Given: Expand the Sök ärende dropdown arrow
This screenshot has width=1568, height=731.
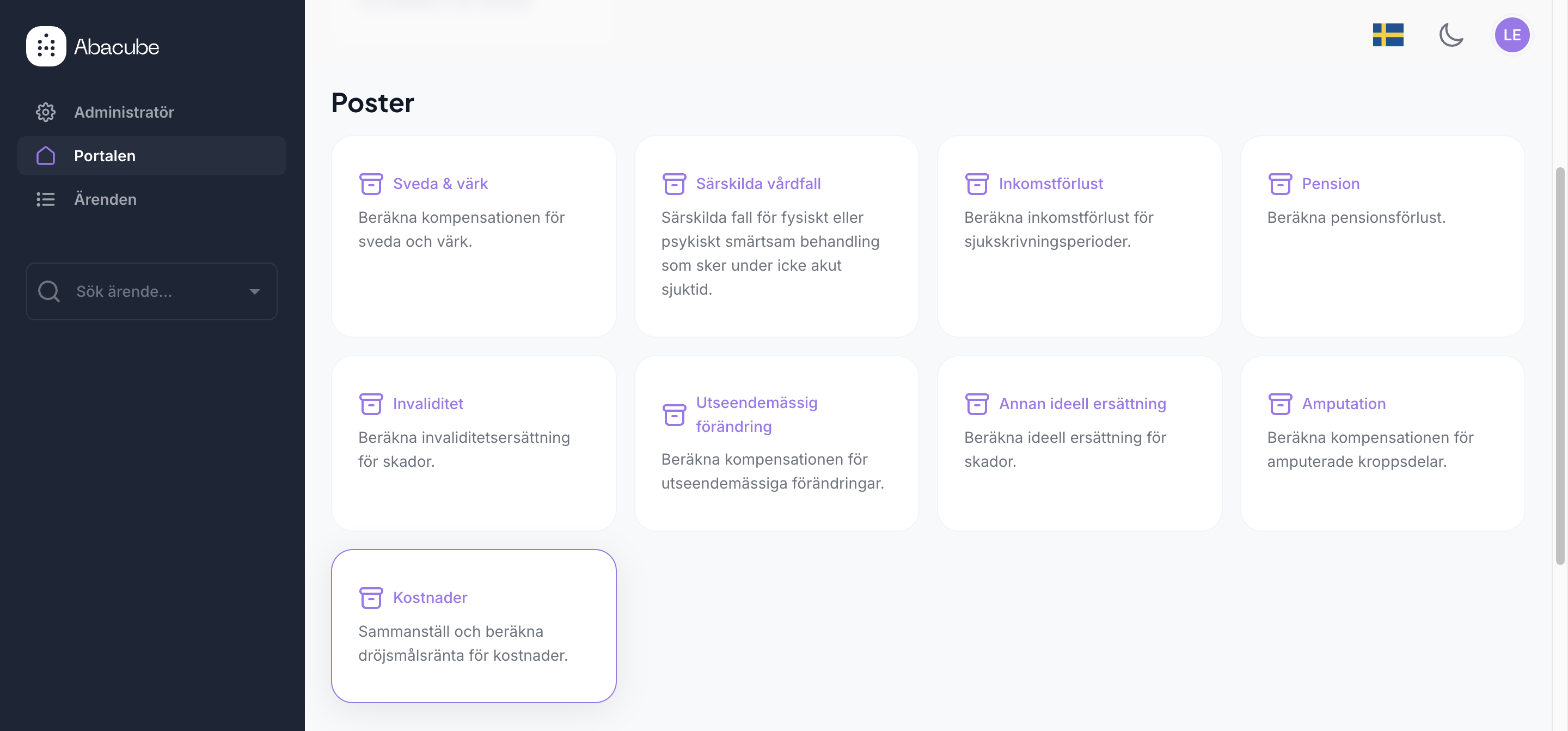Looking at the screenshot, I should tap(254, 292).
